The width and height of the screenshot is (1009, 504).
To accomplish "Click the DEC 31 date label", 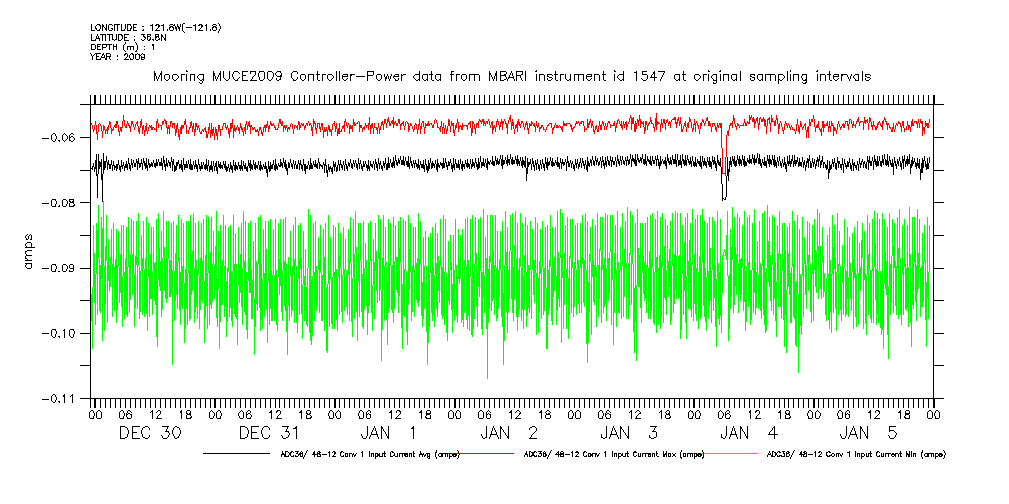I will 270,433.
